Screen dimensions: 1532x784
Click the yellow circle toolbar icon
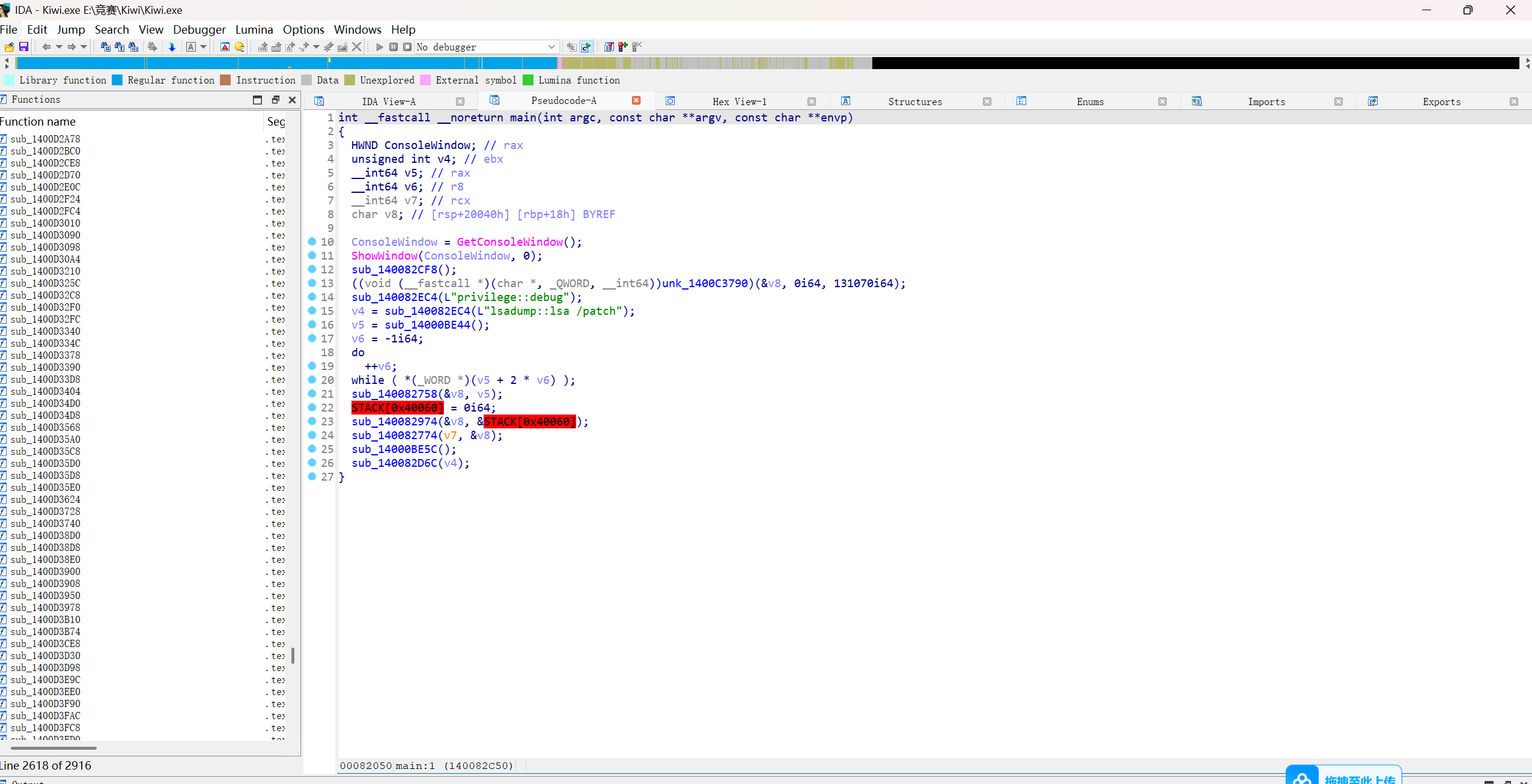pos(239,47)
